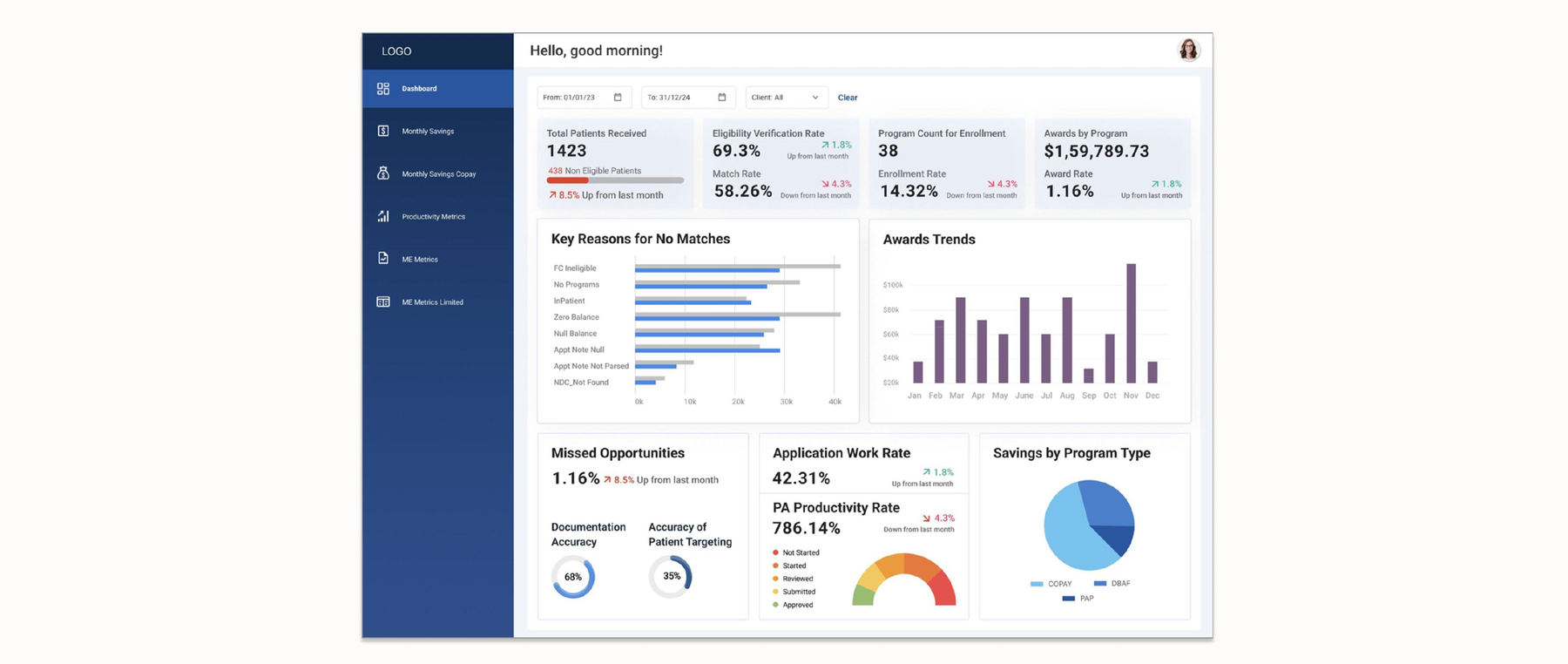Viewport: 1568px width, 664px height.
Task: Click the Clear filters link
Action: click(x=848, y=98)
